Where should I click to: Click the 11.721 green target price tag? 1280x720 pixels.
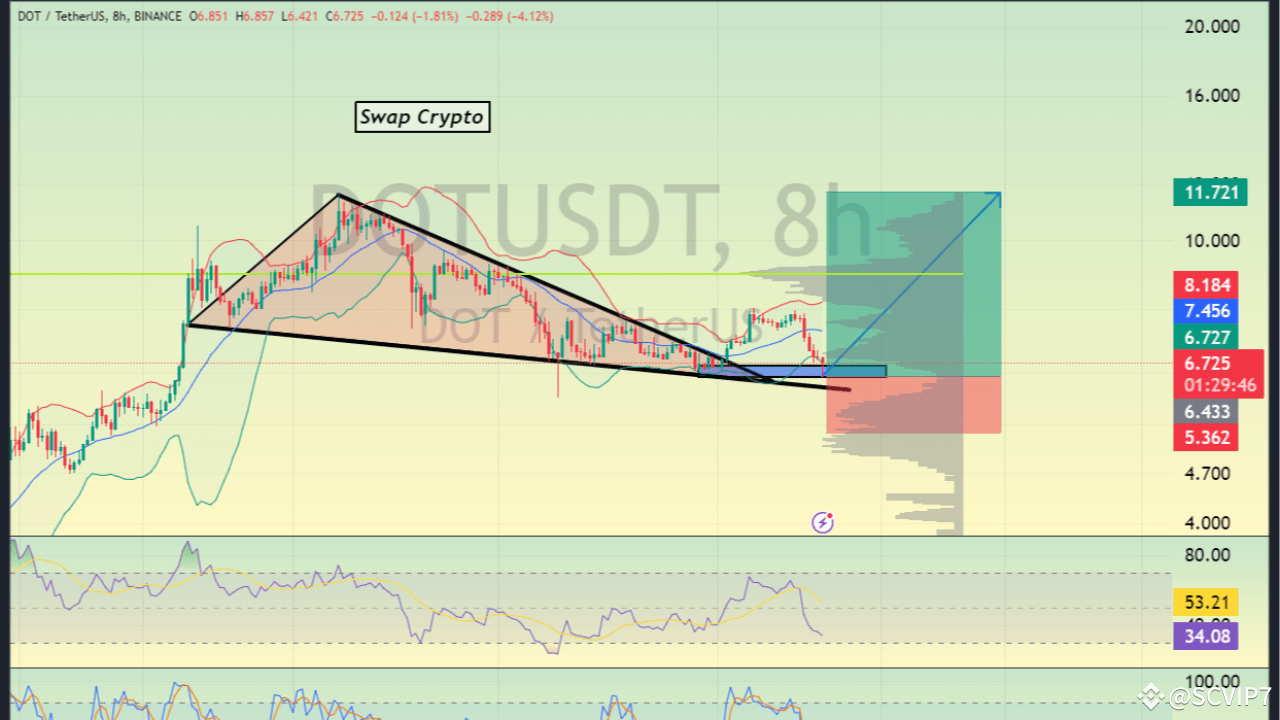pyautogui.click(x=1210, y=191)
